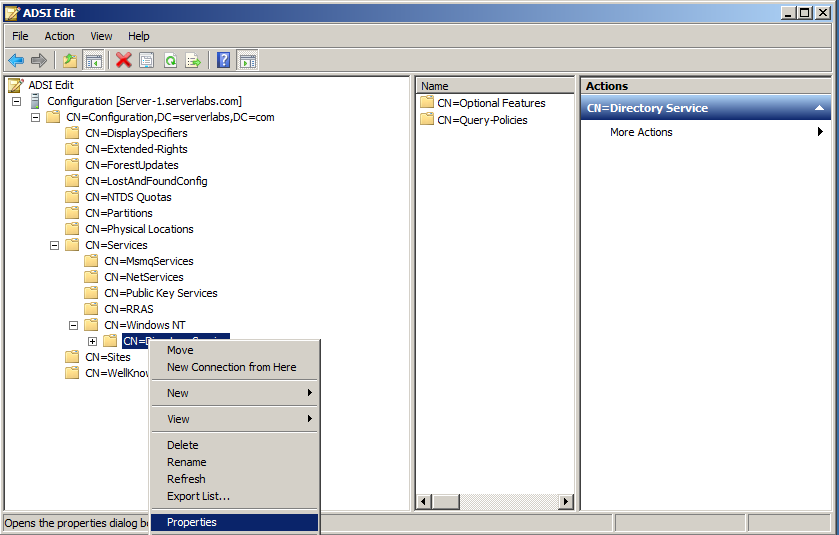This screenshot has width=839, height=535.
Task: Click the folder icon of CN=Optional Features
Action: 427,103
